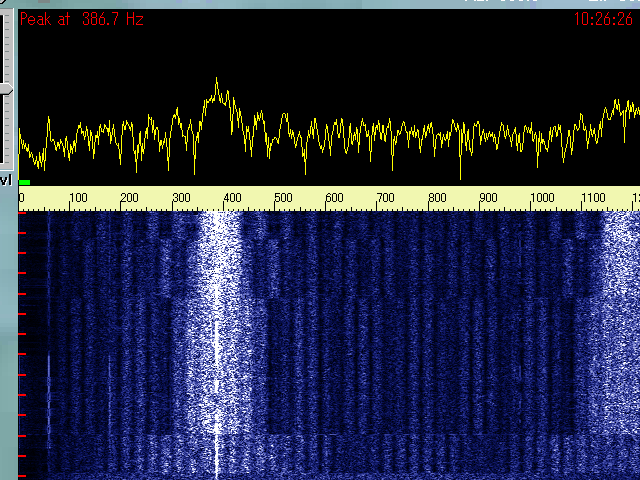The width and height of the screenshot is (640, 480).
Task: Click the green marker below the spectrum
Action: click(x=24, y=182)
